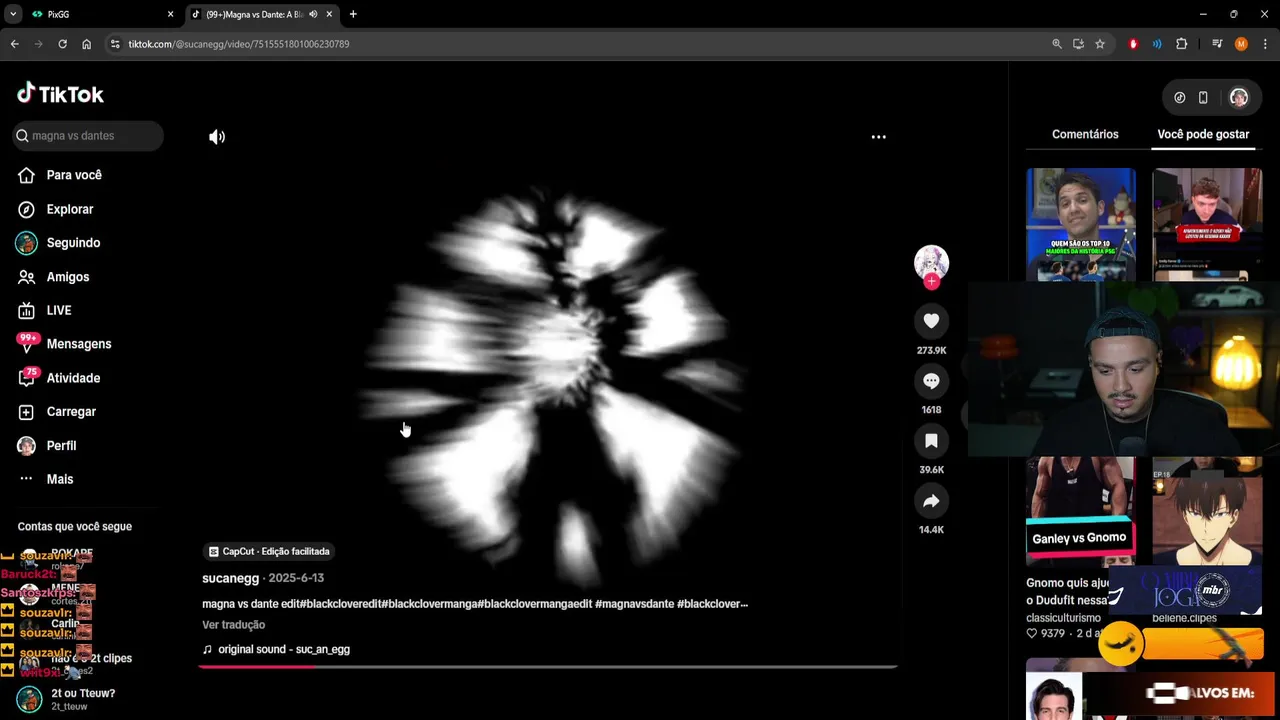Image resolution: width=1280 pixels, height=720 pixels.
Task: Open the Chrome profile M avatar
Action: point(1241,44)
